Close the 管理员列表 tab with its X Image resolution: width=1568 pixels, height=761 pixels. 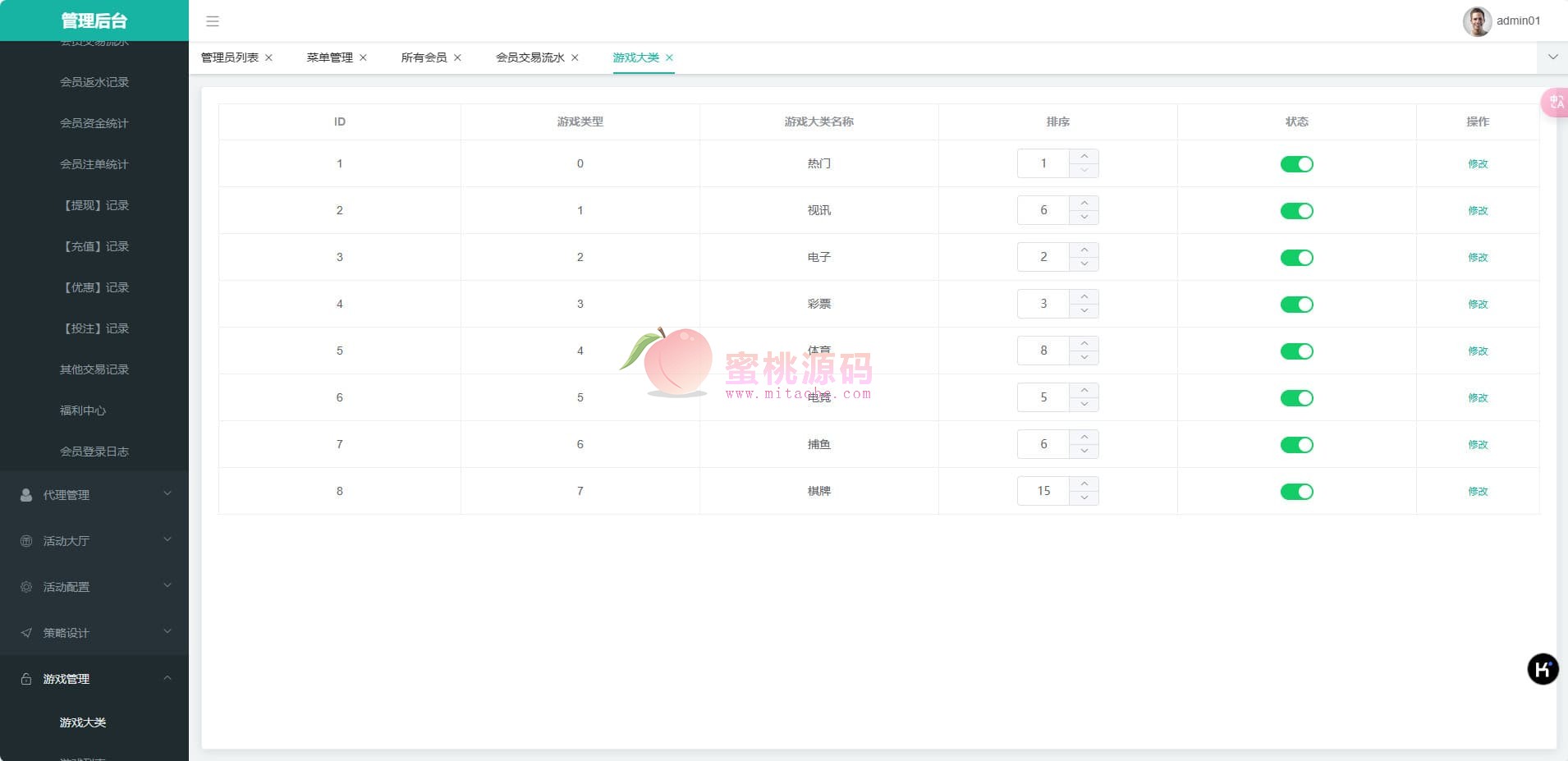click(x=268, y=57)
